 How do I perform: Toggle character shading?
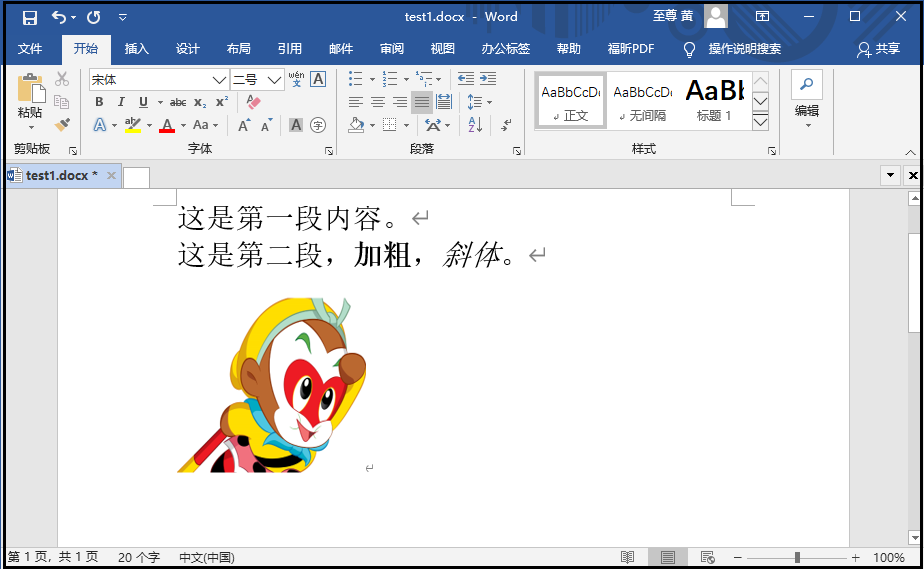pyautogui.click(x=296, y=125)
